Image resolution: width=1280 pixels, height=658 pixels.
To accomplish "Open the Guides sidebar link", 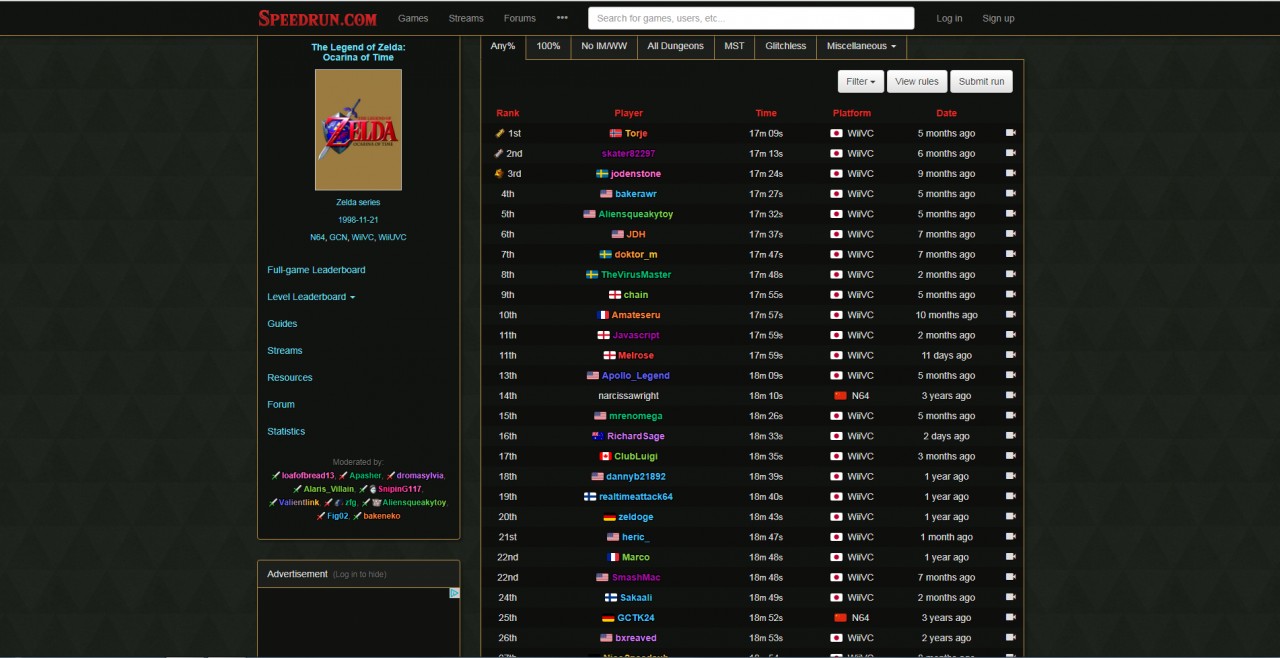I will [x=282, y=324].
